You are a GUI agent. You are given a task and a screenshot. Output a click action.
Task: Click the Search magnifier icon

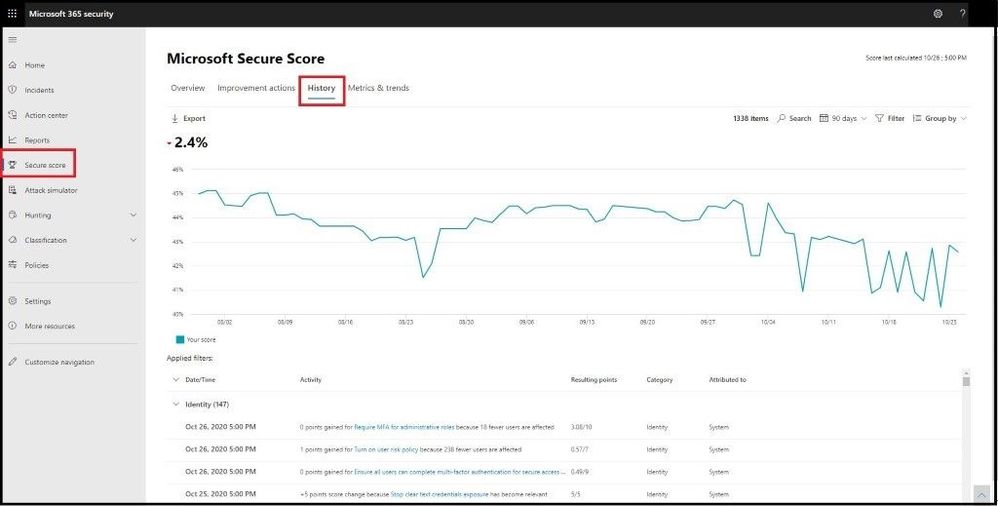coord(781,118)
